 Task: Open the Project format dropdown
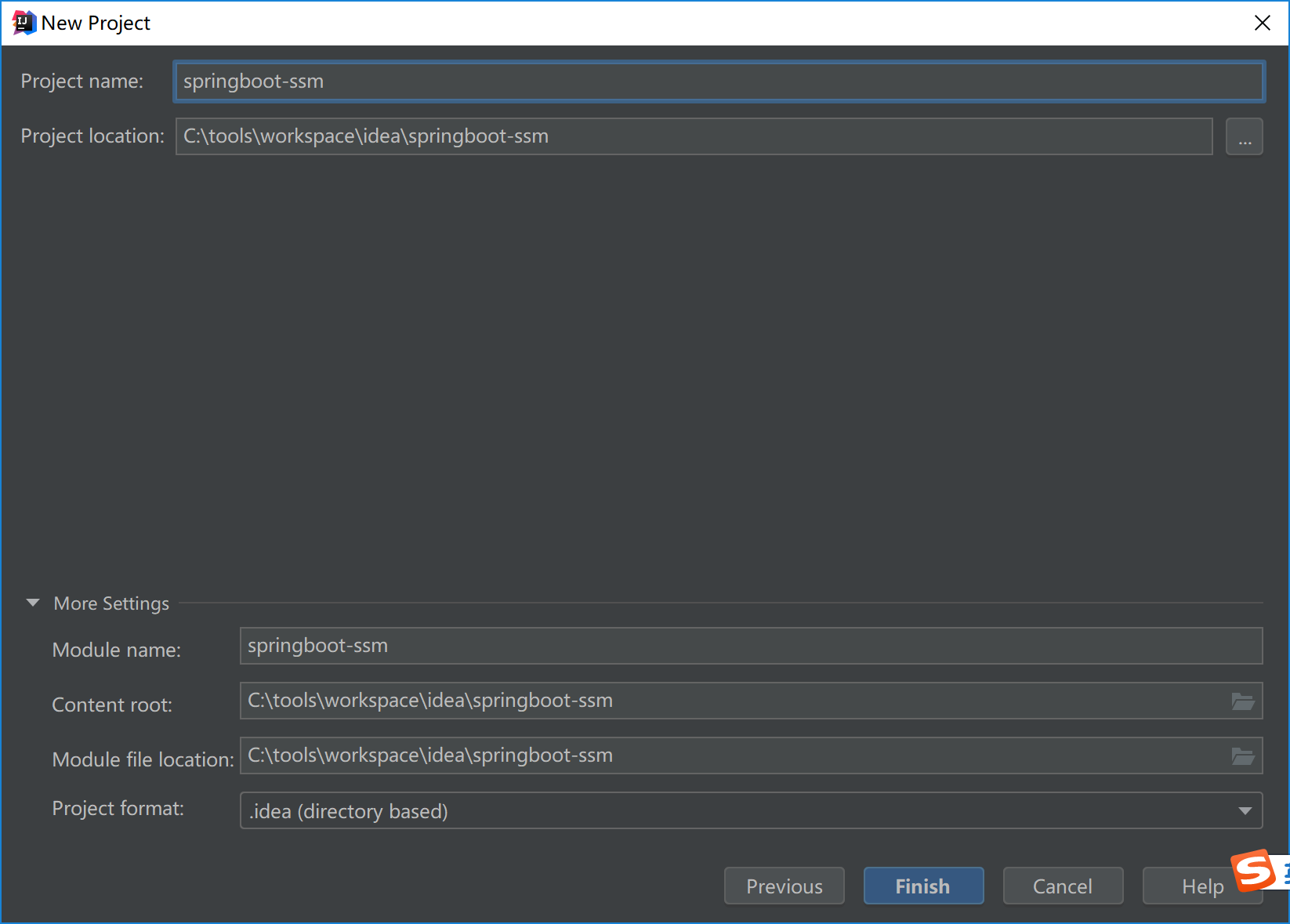tap(751, 810)
